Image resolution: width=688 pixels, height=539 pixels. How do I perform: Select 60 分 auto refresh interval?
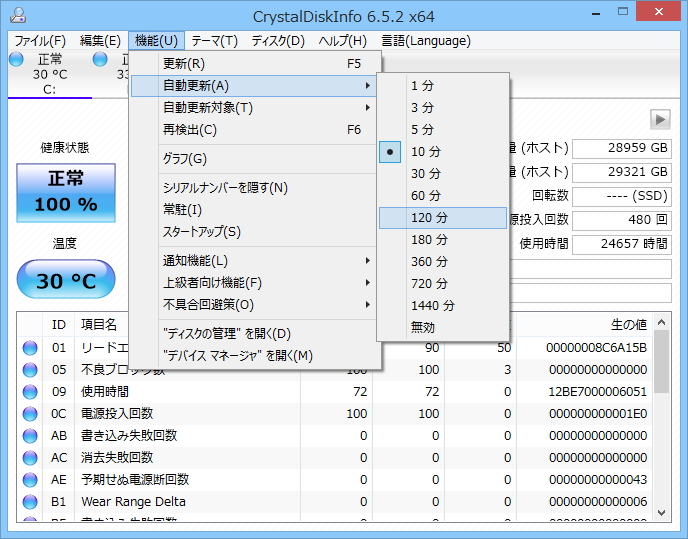point(443,196)
